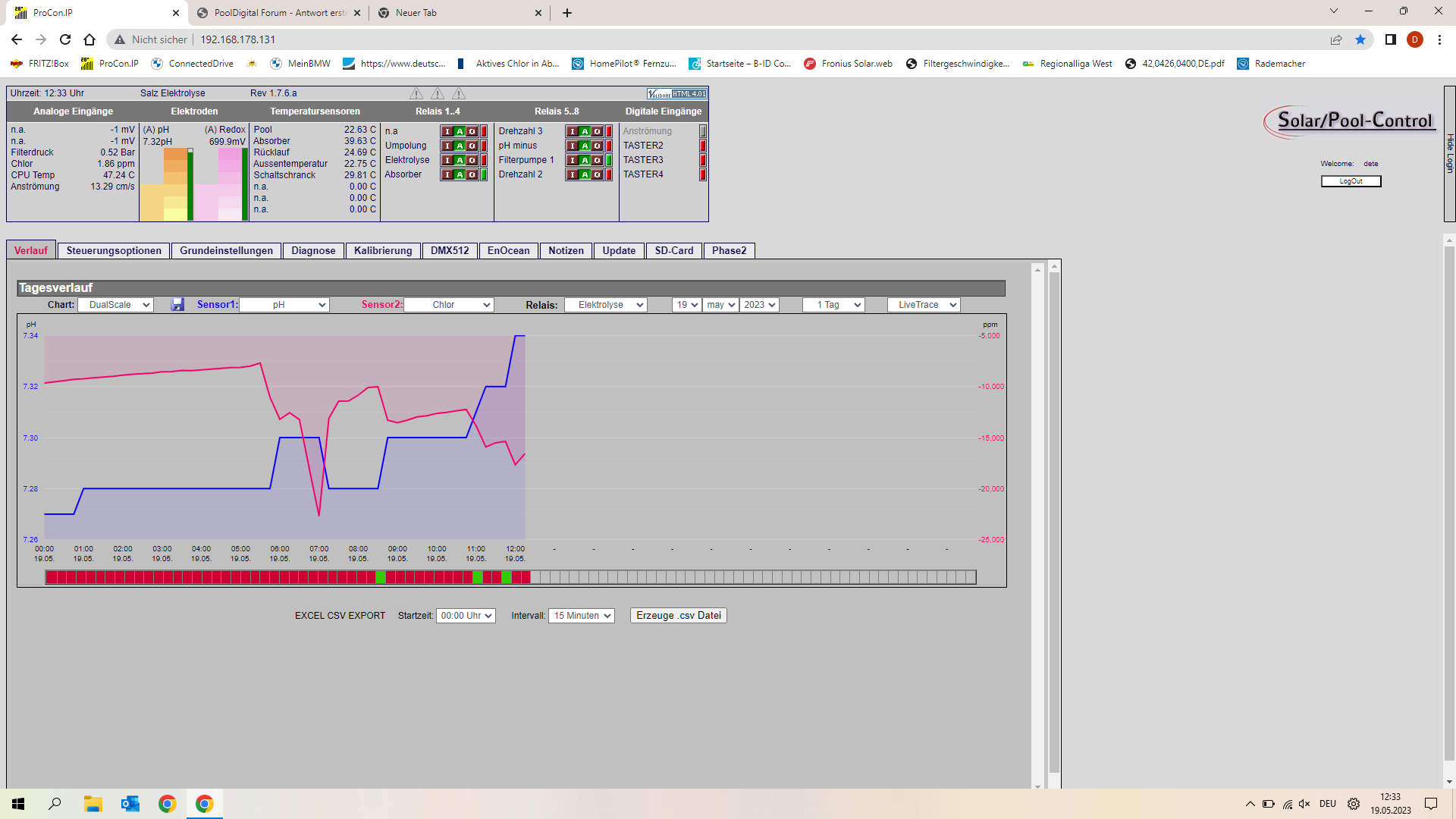Screen dimensions: 1456x819
Task: Open the Notizen tab
Action: pos(566,251)
